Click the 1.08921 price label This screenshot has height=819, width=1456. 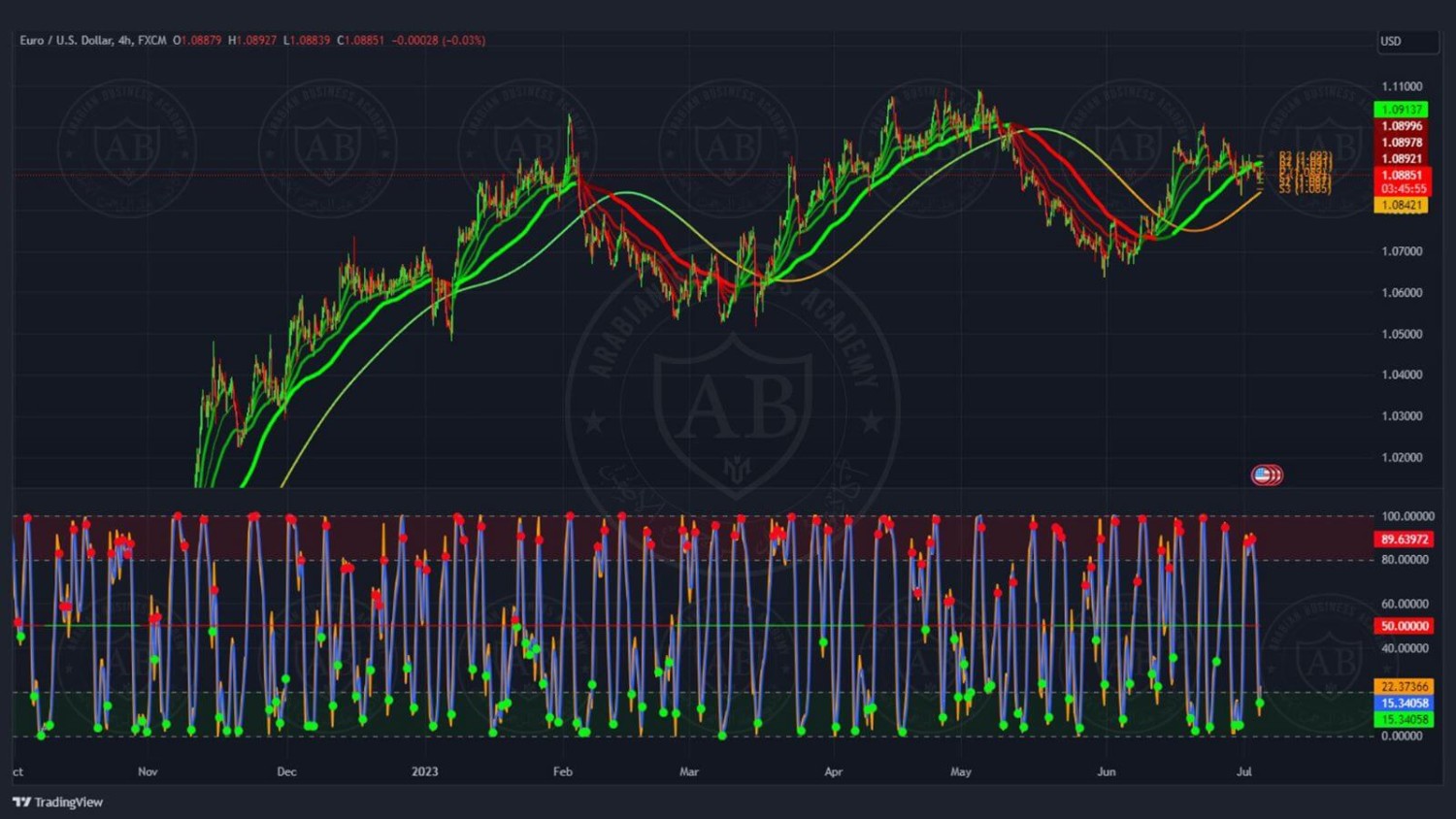pyautogui.click(x=1402, y=159)
